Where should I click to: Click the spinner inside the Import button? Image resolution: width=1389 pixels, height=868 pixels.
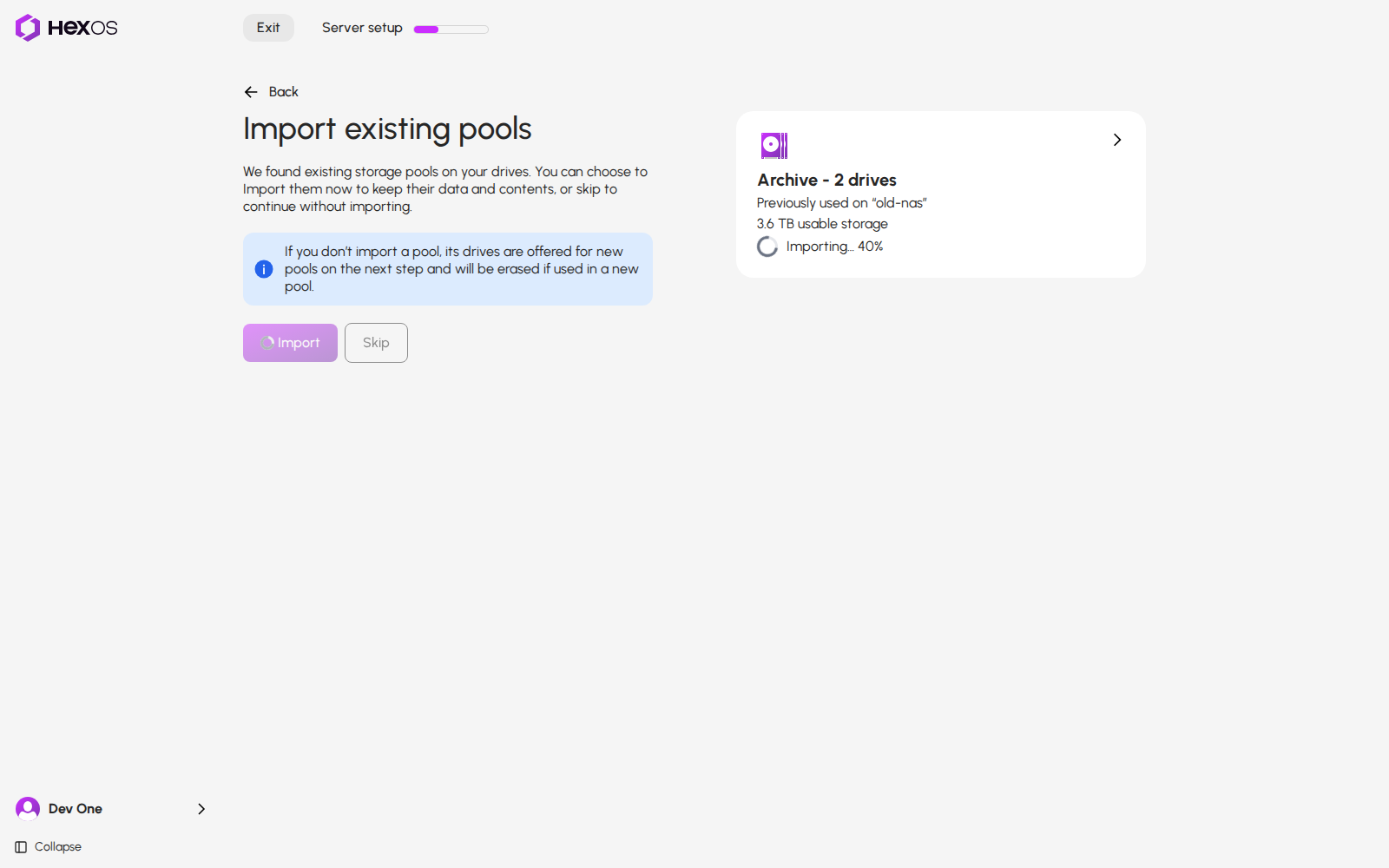click(x=267, y=343)
